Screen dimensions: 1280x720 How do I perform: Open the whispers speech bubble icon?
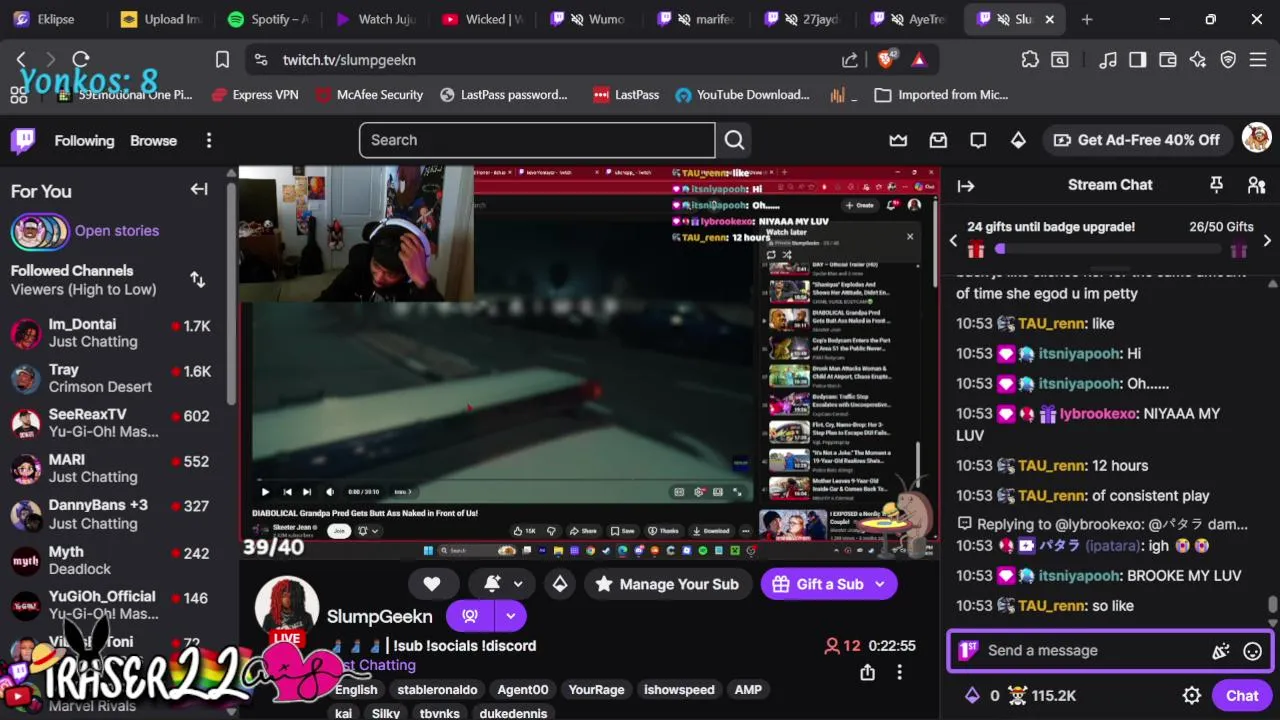point(978,140)
